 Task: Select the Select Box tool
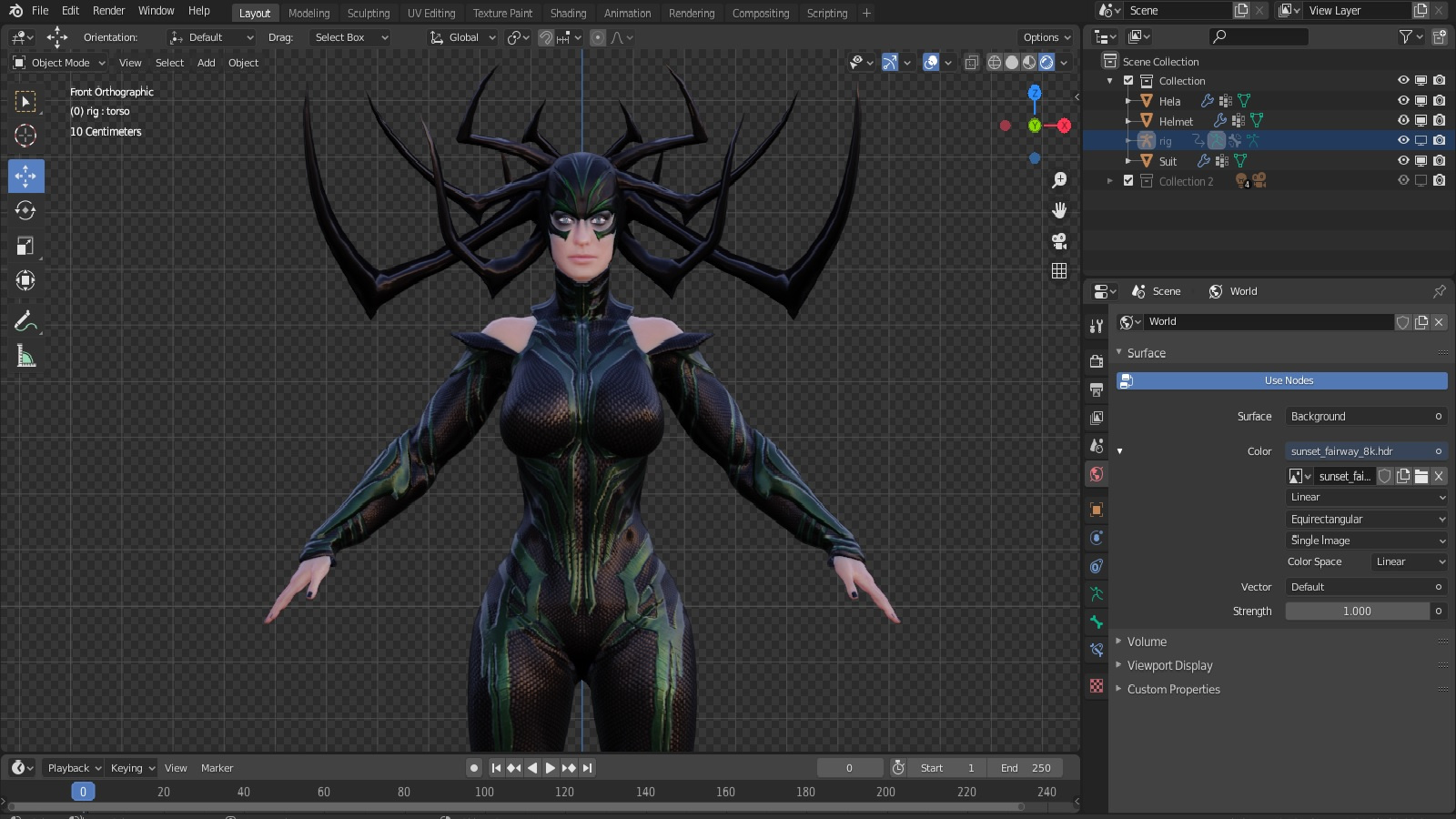click(25, 101)
